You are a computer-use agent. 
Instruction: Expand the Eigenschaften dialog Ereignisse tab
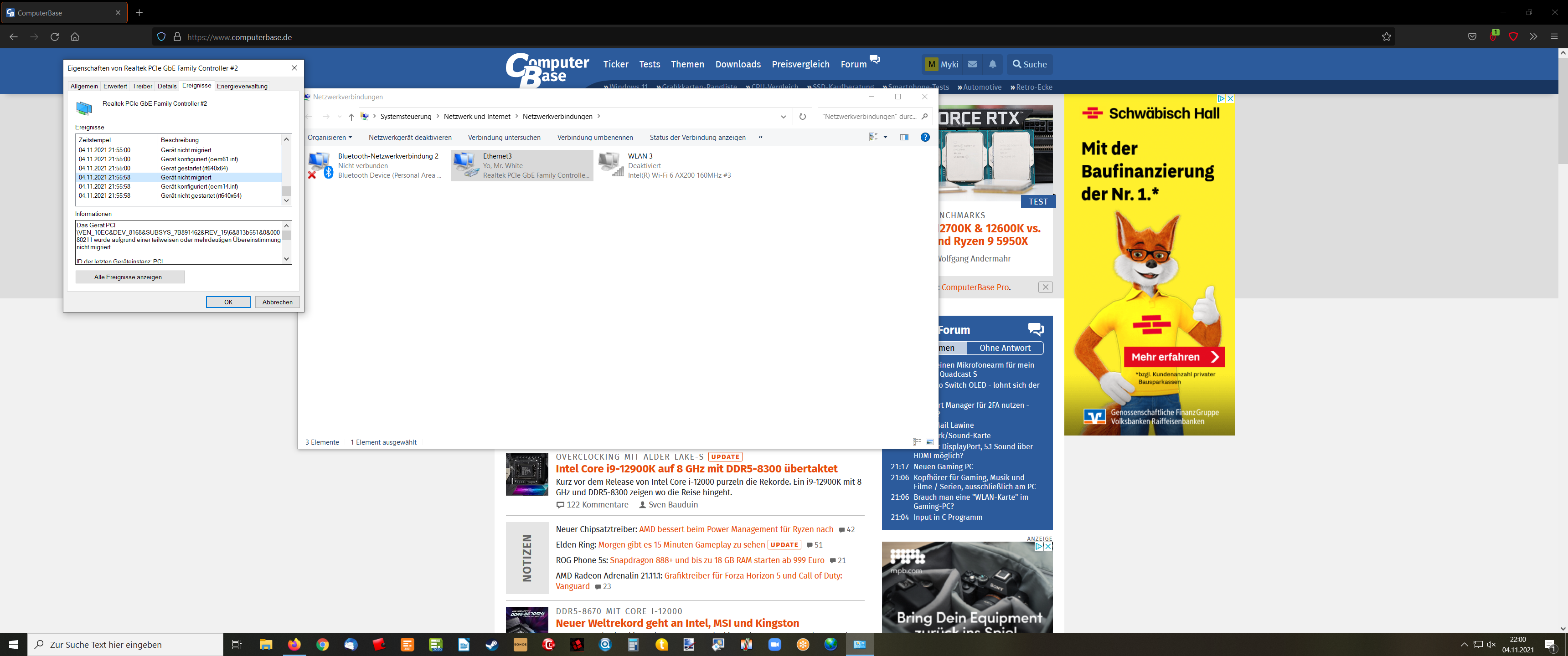pos(196,85)
